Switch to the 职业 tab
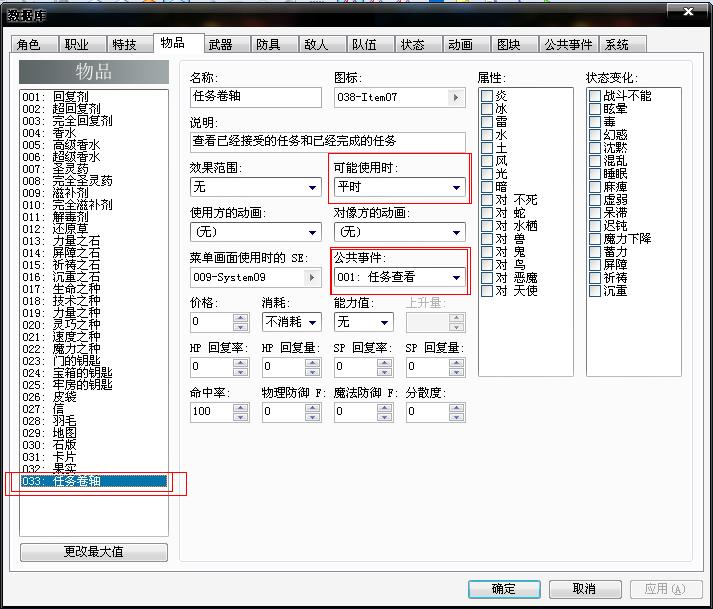The image size is (713, 609). tap(82, 45)
